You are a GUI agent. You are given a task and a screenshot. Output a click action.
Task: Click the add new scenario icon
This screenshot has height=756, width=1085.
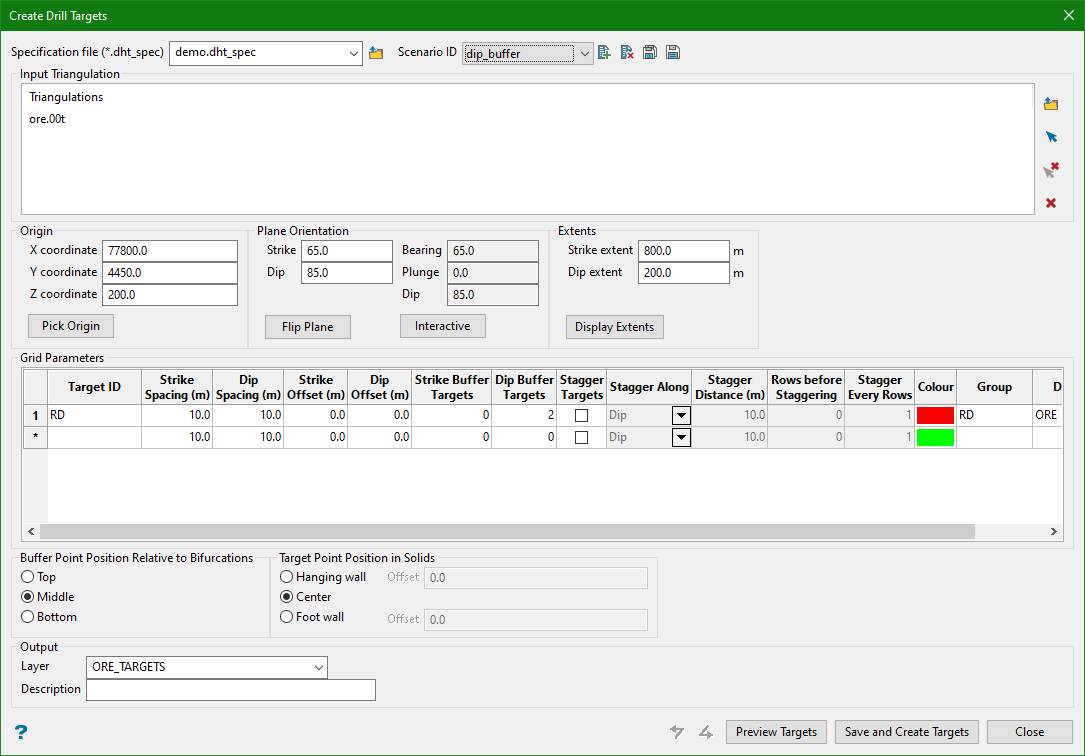[604, 53]
